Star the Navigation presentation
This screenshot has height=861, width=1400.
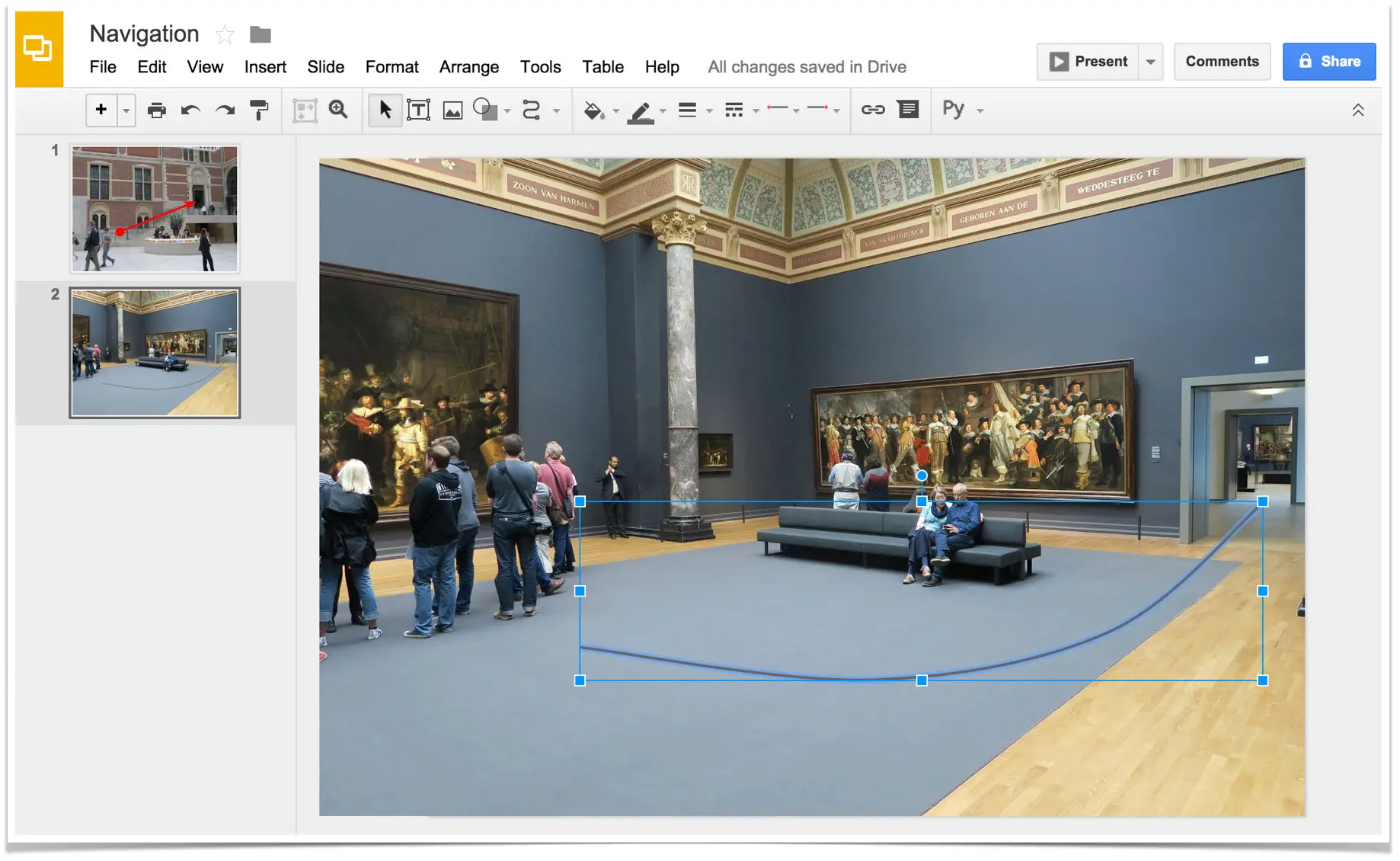pyautogui.click(x=224, y=34)
